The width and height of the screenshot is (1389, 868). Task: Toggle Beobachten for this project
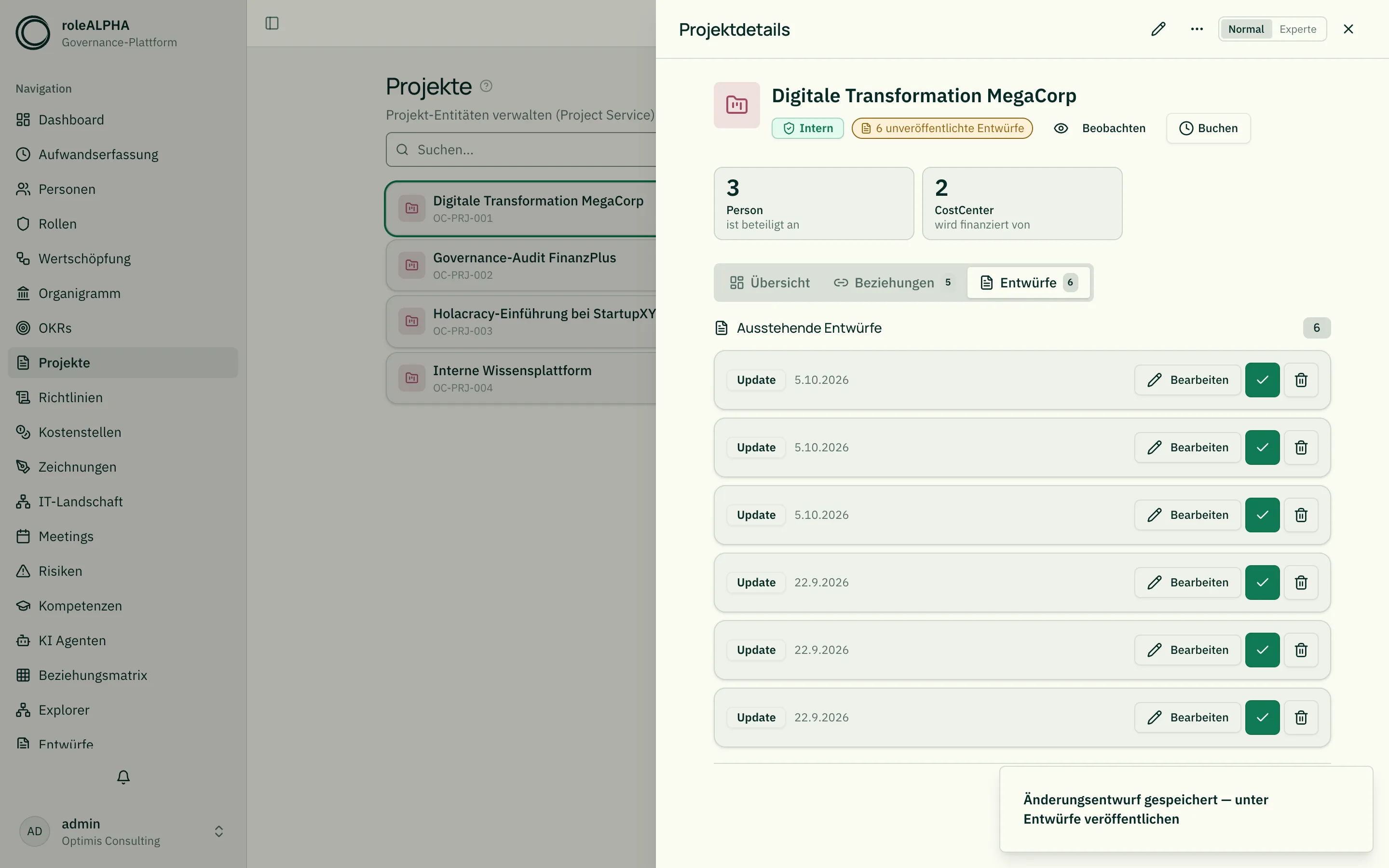point(1100,128)
